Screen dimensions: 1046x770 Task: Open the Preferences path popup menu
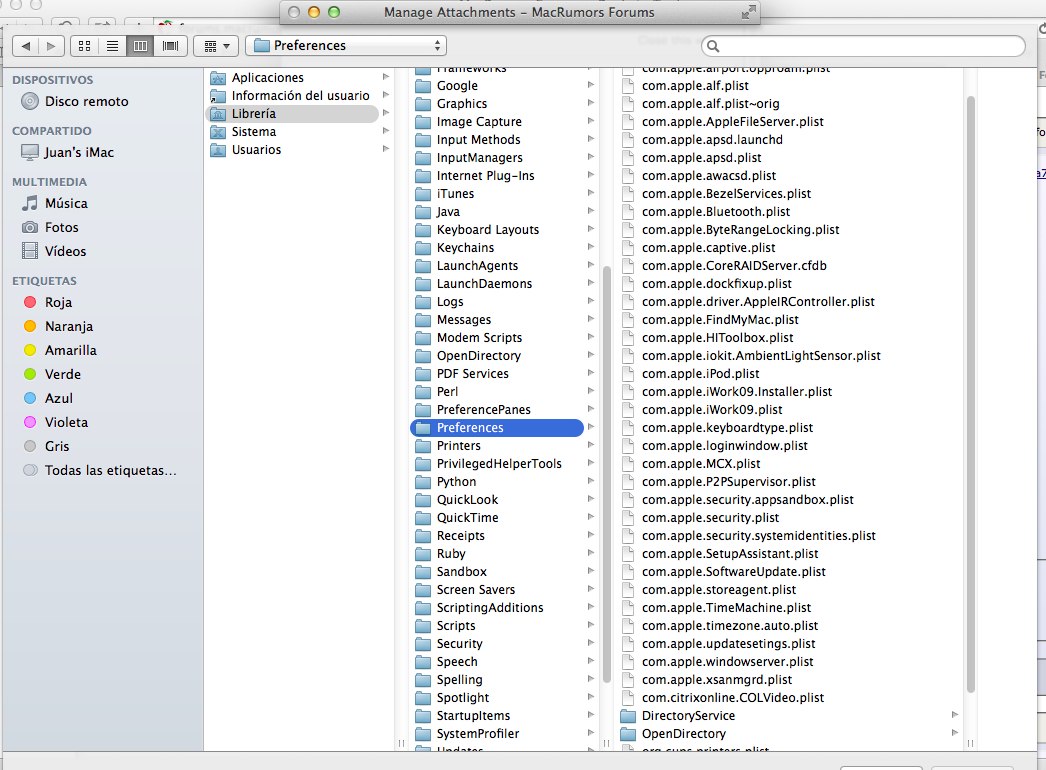(x=346, y=45)
